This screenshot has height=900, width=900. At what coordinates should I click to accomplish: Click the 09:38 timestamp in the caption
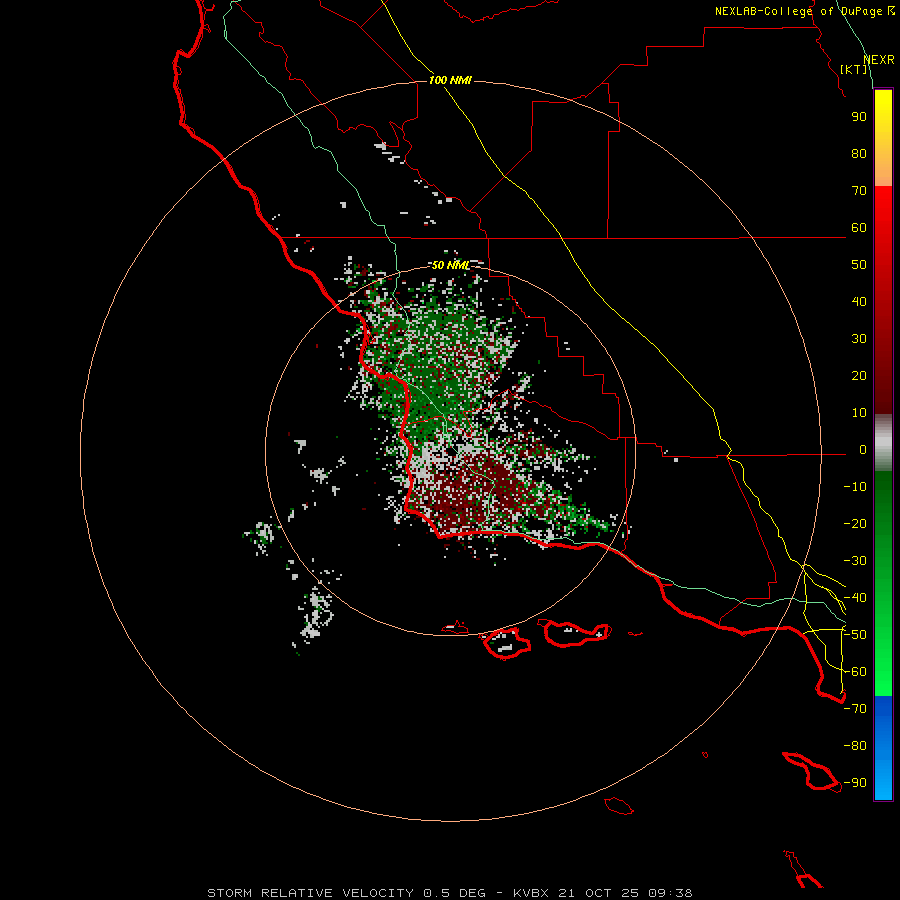click(671, 893)
